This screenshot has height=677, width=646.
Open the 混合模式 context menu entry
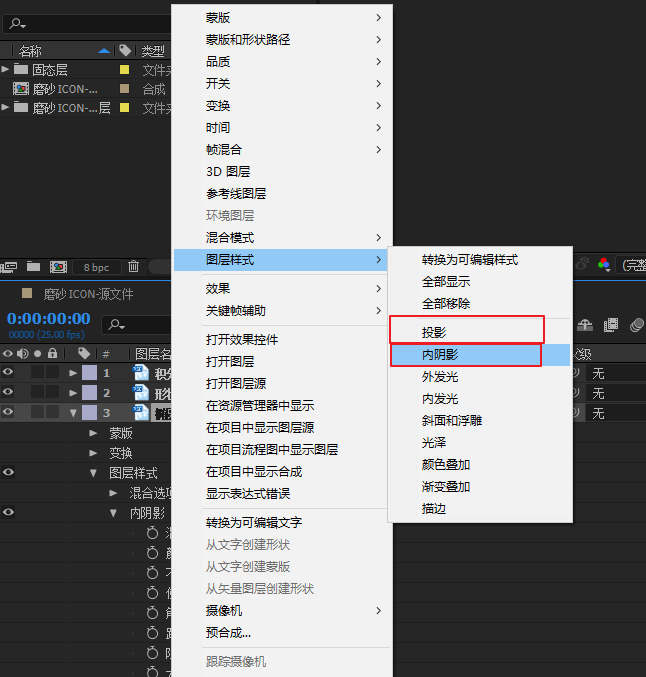pos(282,237)
